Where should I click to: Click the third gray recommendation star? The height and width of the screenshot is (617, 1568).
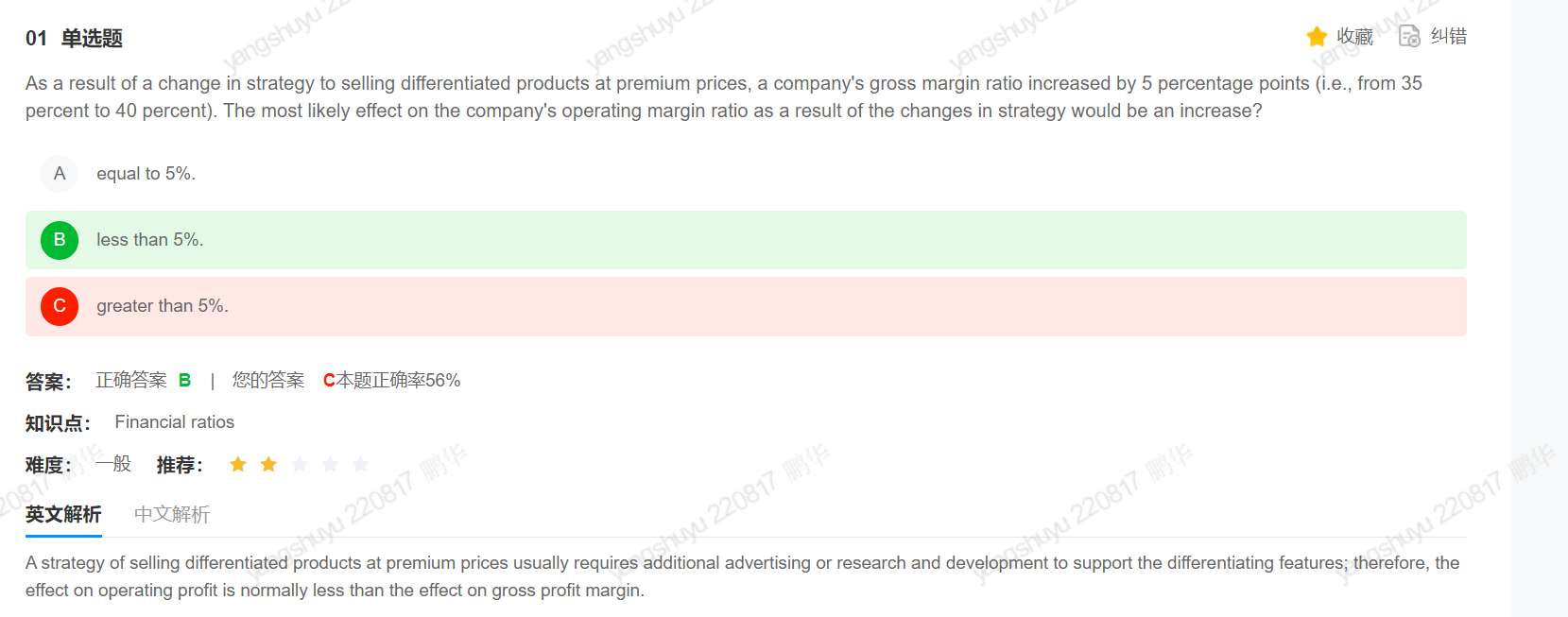coord(300,464)
